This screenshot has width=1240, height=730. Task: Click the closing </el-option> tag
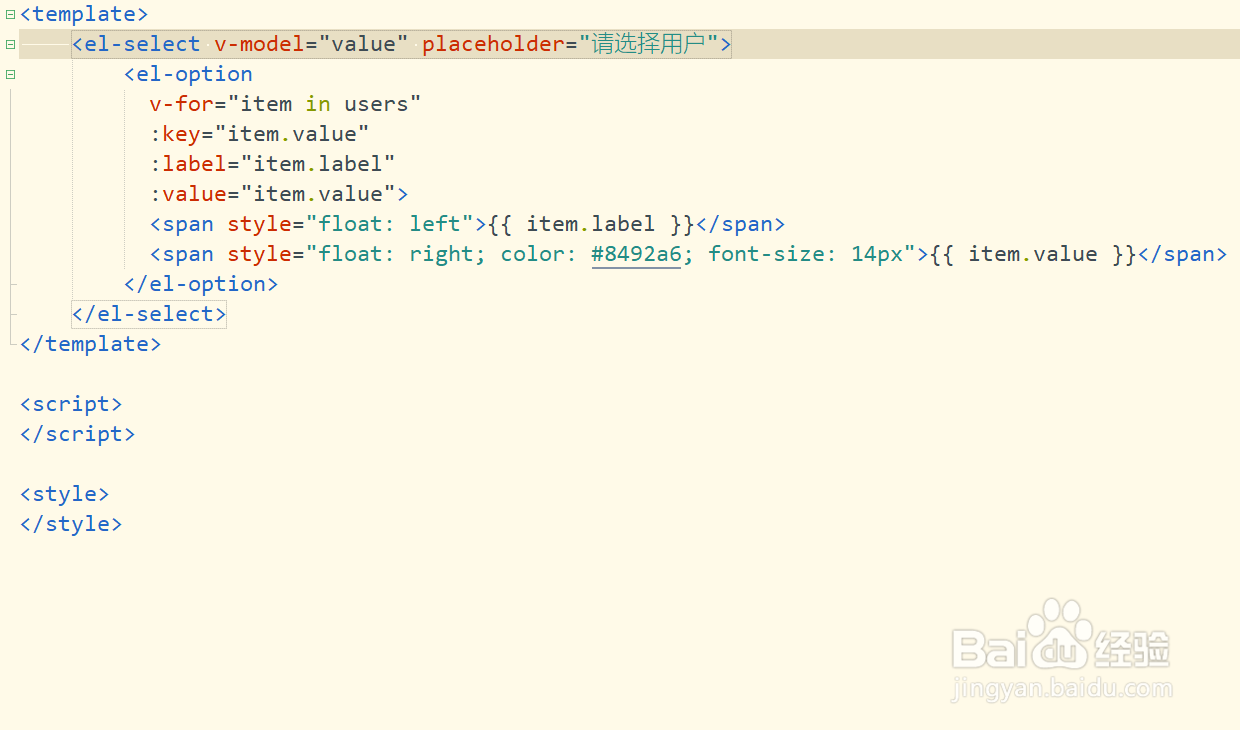pos(201,284)
